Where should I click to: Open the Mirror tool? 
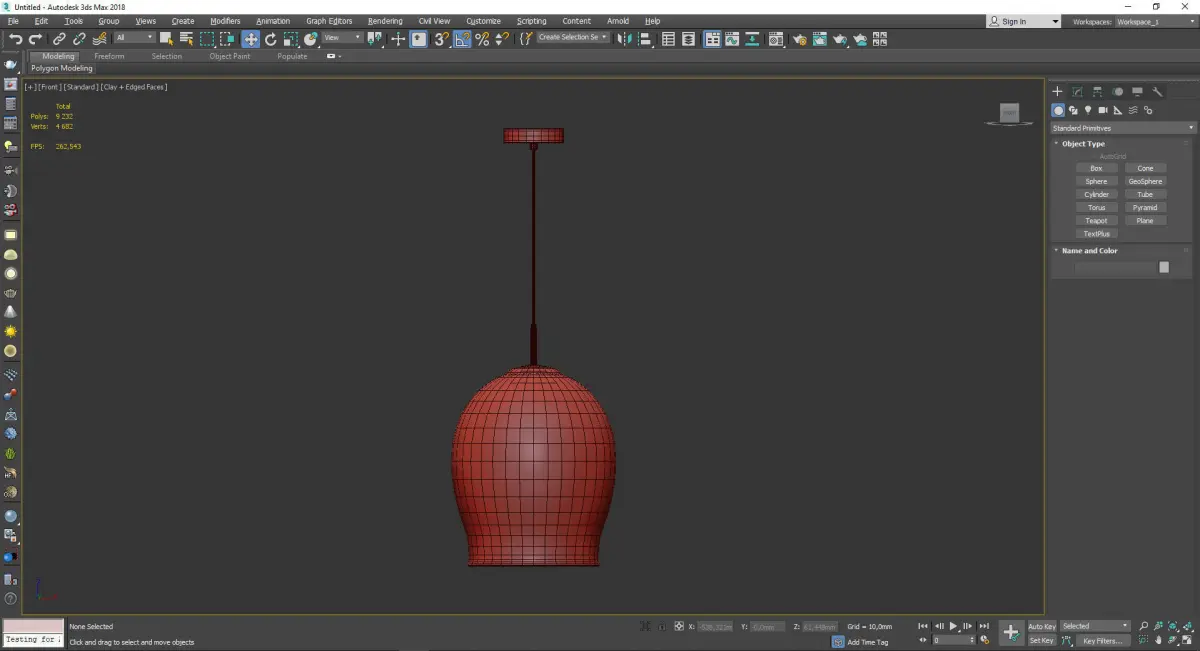pos(624,39)
